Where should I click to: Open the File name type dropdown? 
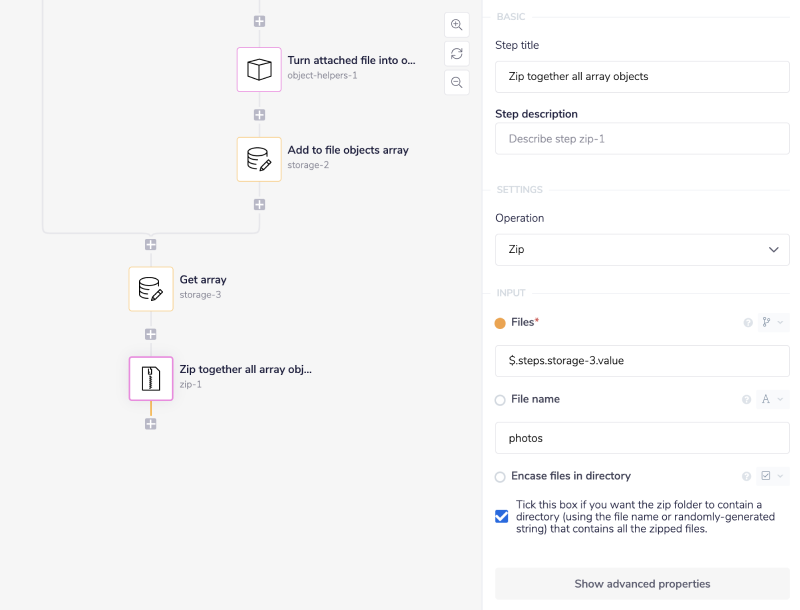(x=772, y=400)
